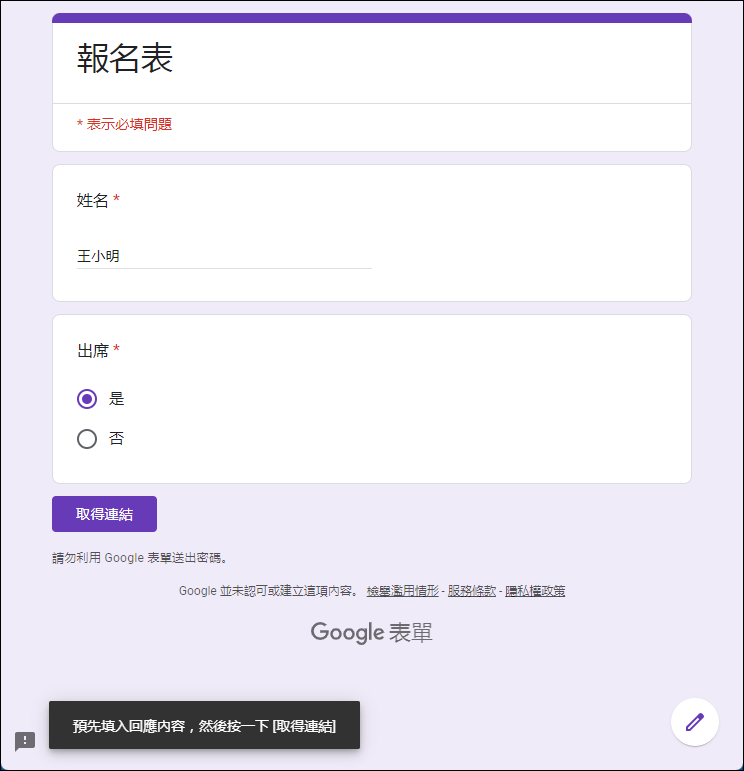This screenshot has height=771, width=744.
Task: Open the 隱私權政策 link
Action: (x=535, y=591)
